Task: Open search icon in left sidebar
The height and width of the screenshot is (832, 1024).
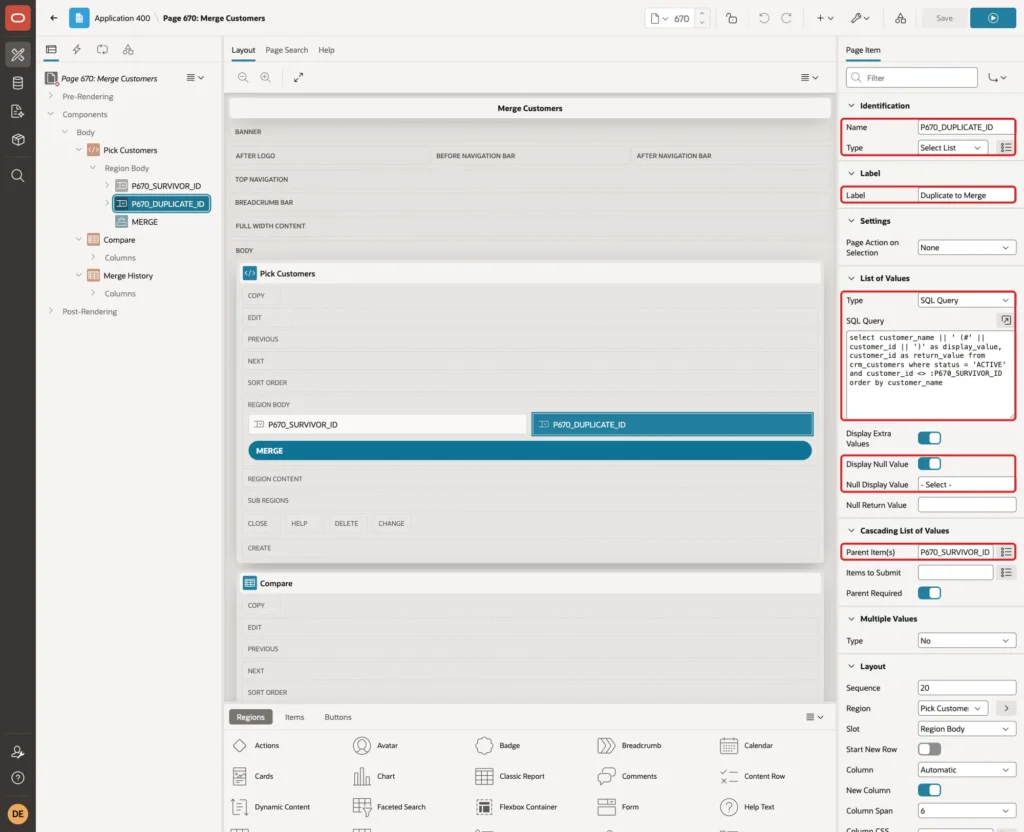Action: pos(18,176)
